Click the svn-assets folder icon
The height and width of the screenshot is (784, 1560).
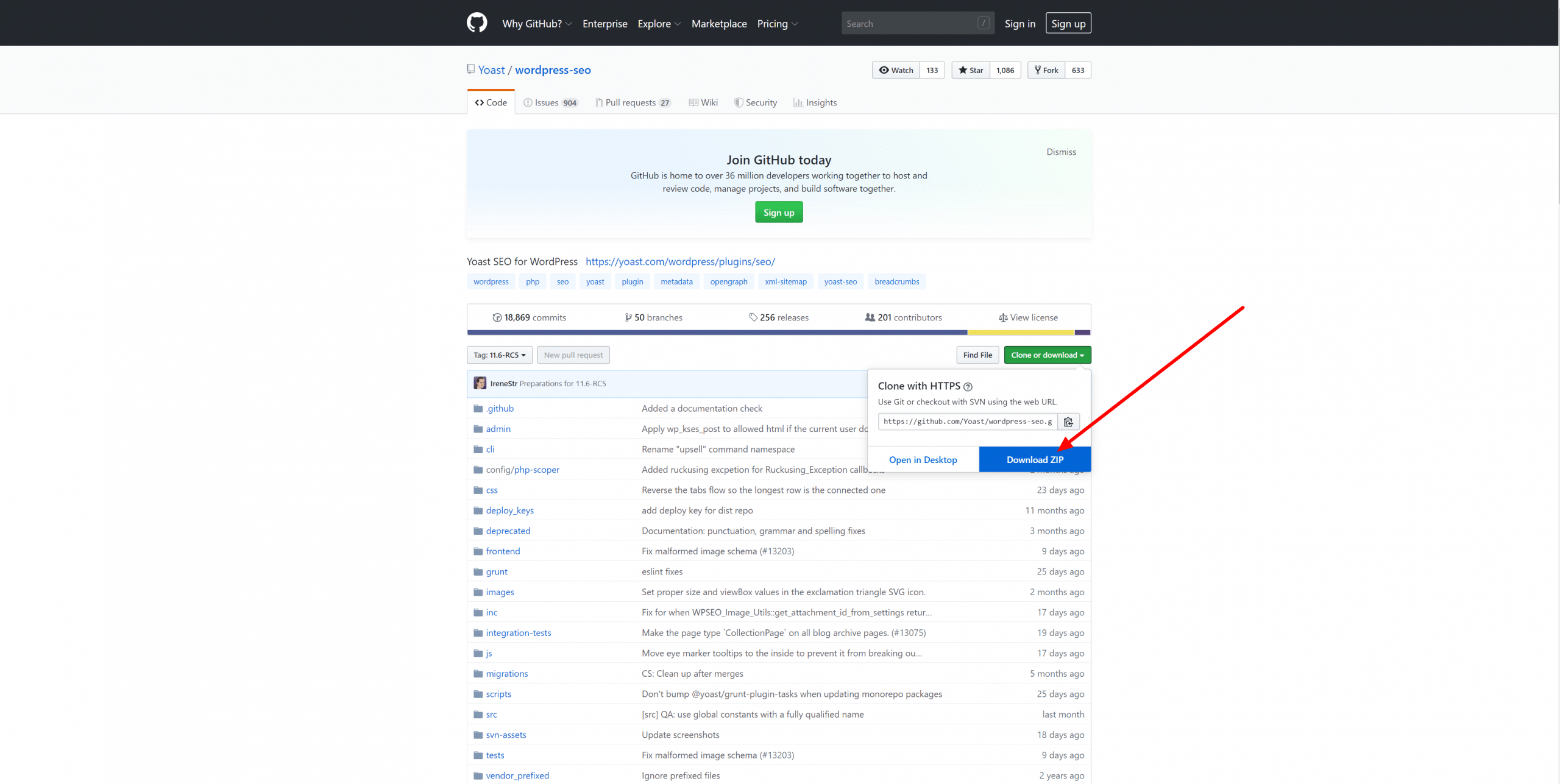coord(478,735)
